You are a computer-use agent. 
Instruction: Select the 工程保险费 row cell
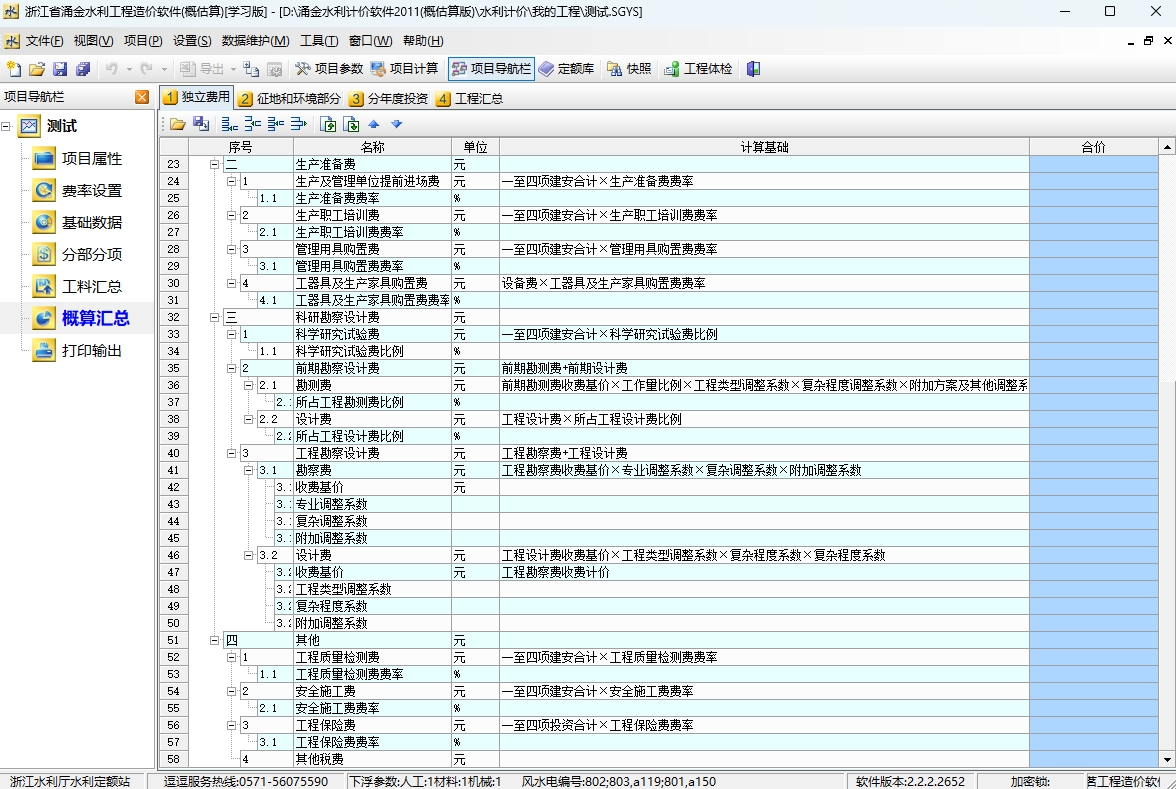pyautogui.click(x=373, y=725)
